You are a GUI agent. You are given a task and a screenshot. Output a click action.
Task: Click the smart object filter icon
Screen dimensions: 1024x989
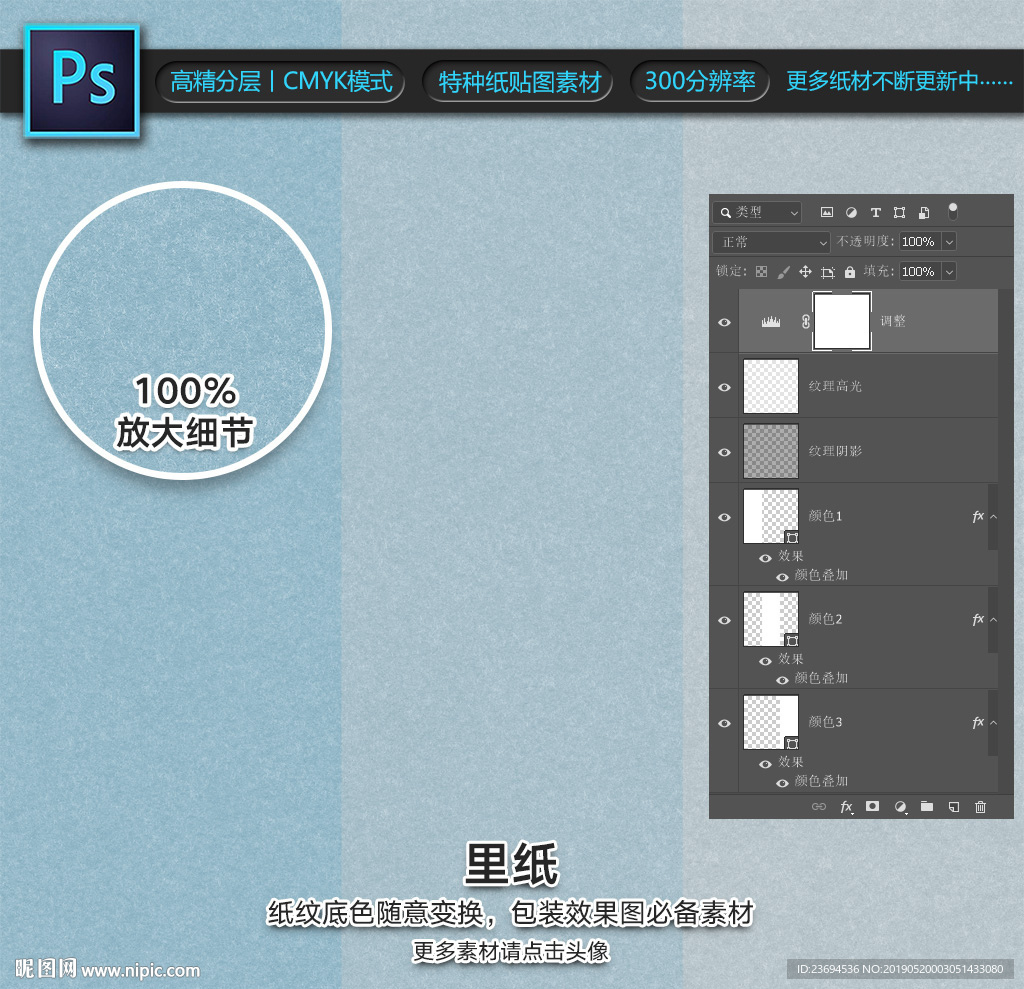tap(924, 212)
